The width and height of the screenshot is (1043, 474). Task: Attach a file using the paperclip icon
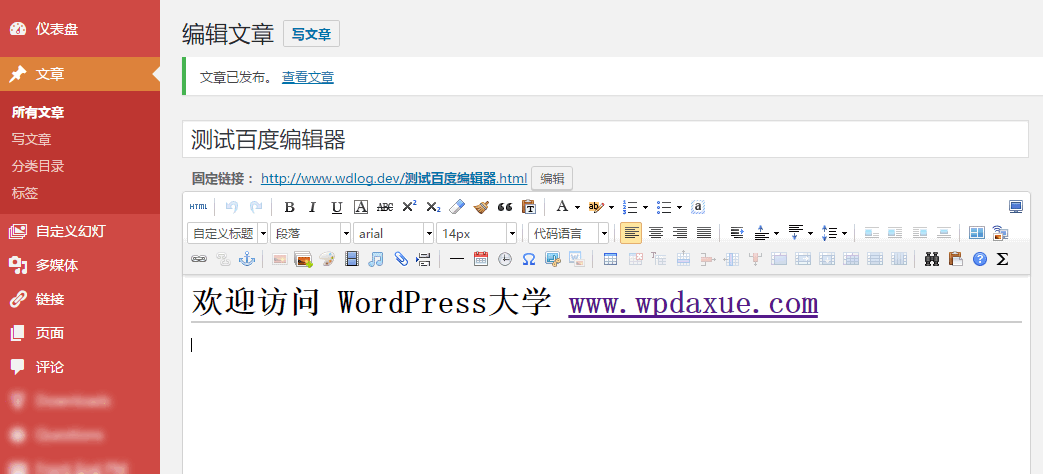[400, 259]
